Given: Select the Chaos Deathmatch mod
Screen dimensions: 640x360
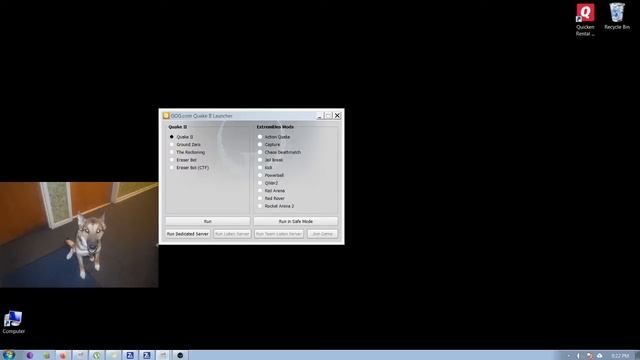Looking at the screenshot, I should point(279,152).
